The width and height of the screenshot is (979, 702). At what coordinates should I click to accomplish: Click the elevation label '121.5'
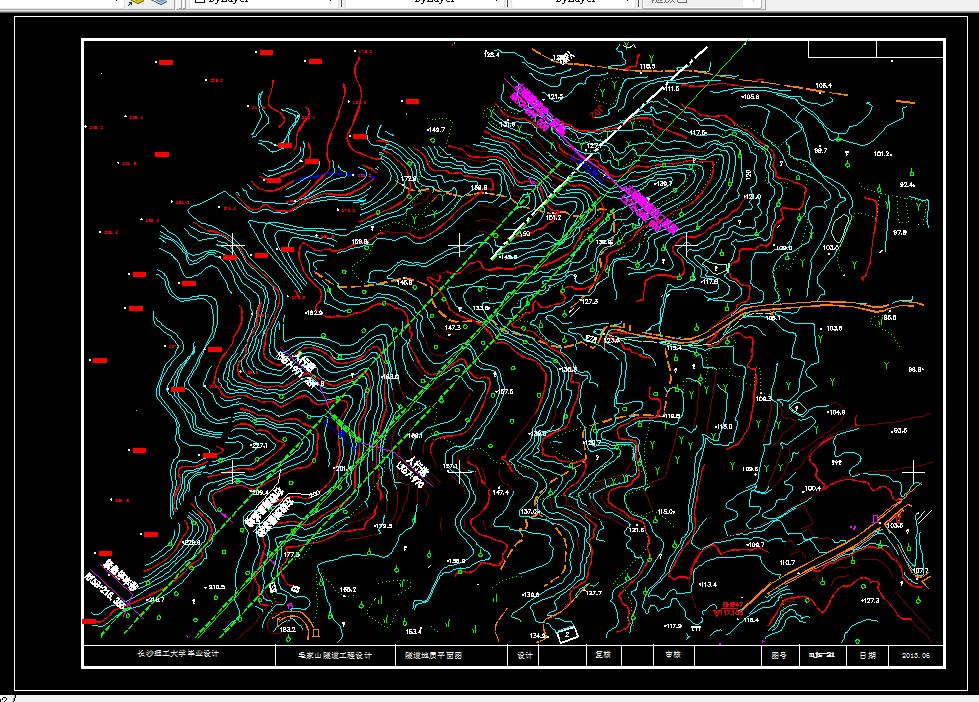(x=554, y=97)
